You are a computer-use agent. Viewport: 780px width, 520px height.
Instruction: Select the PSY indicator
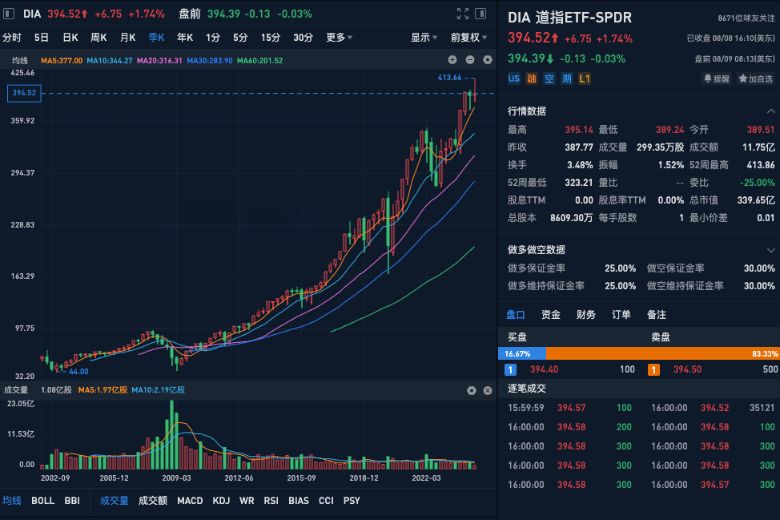(x=351, y=501)
